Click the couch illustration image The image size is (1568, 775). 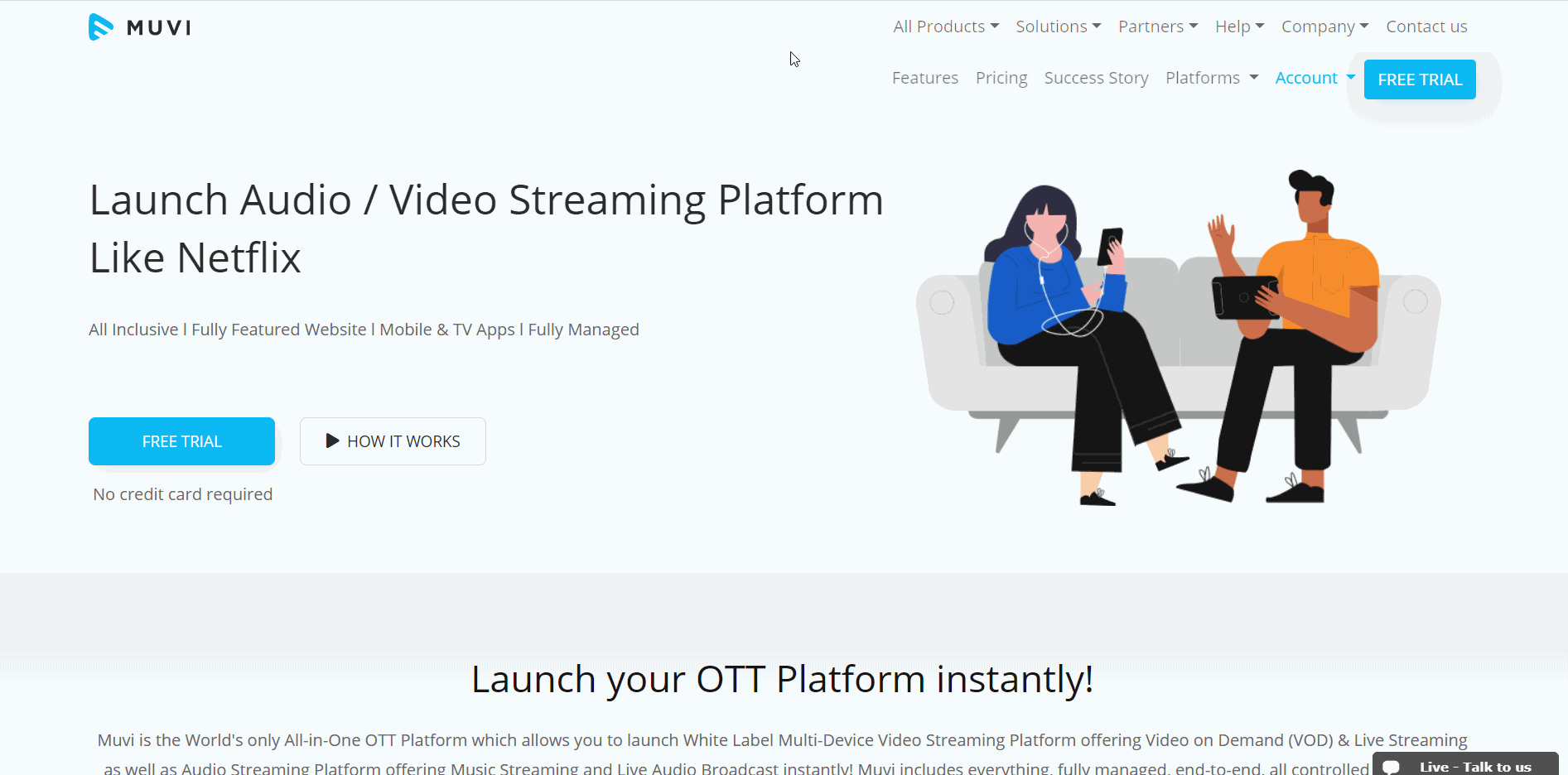tap(1178, 338)
